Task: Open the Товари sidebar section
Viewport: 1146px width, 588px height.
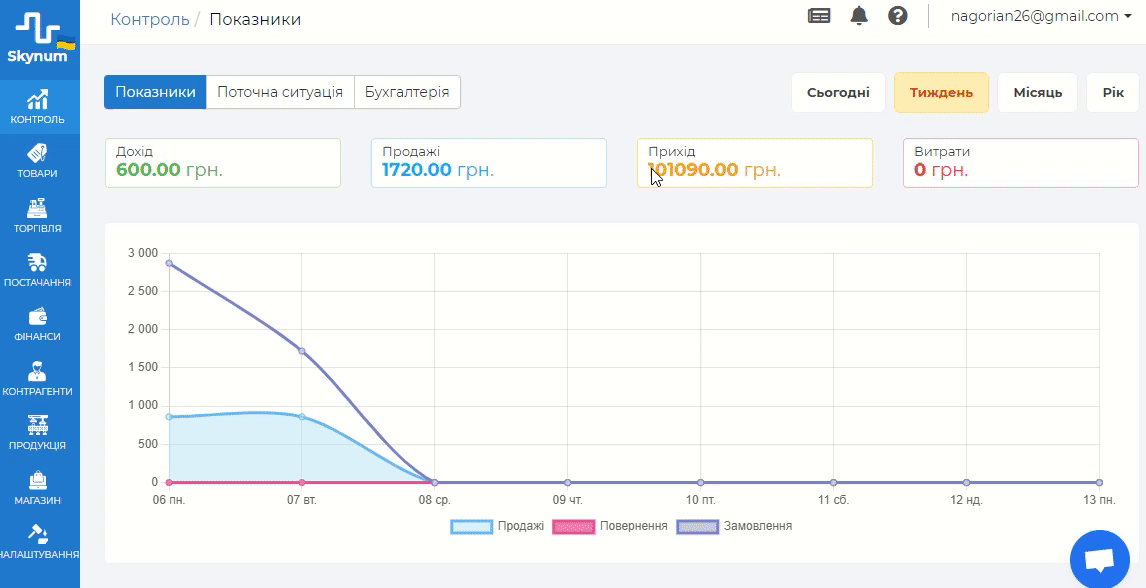Action: point(38,162)
